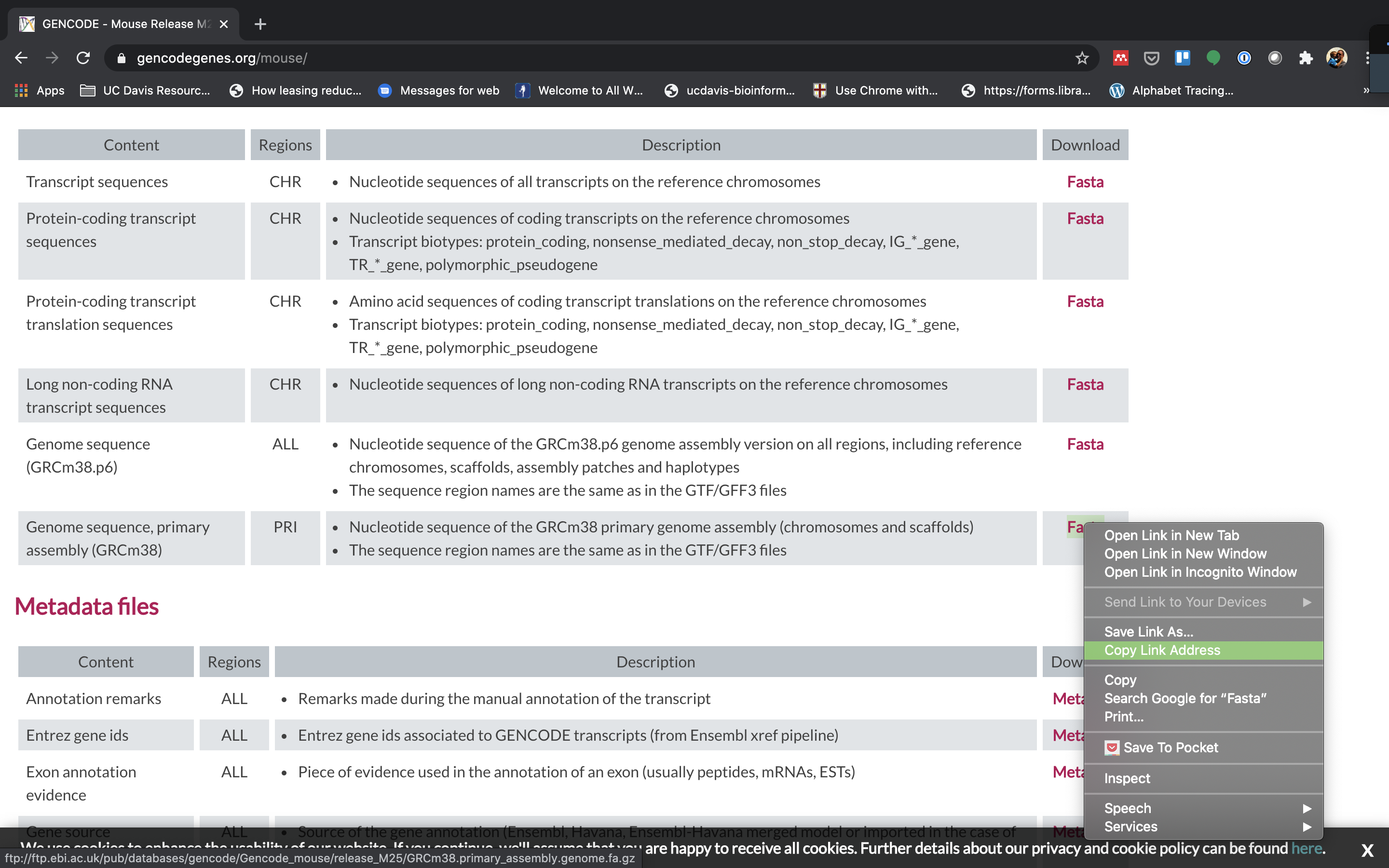Click the browser profile avatar icon

(1338, 57)
